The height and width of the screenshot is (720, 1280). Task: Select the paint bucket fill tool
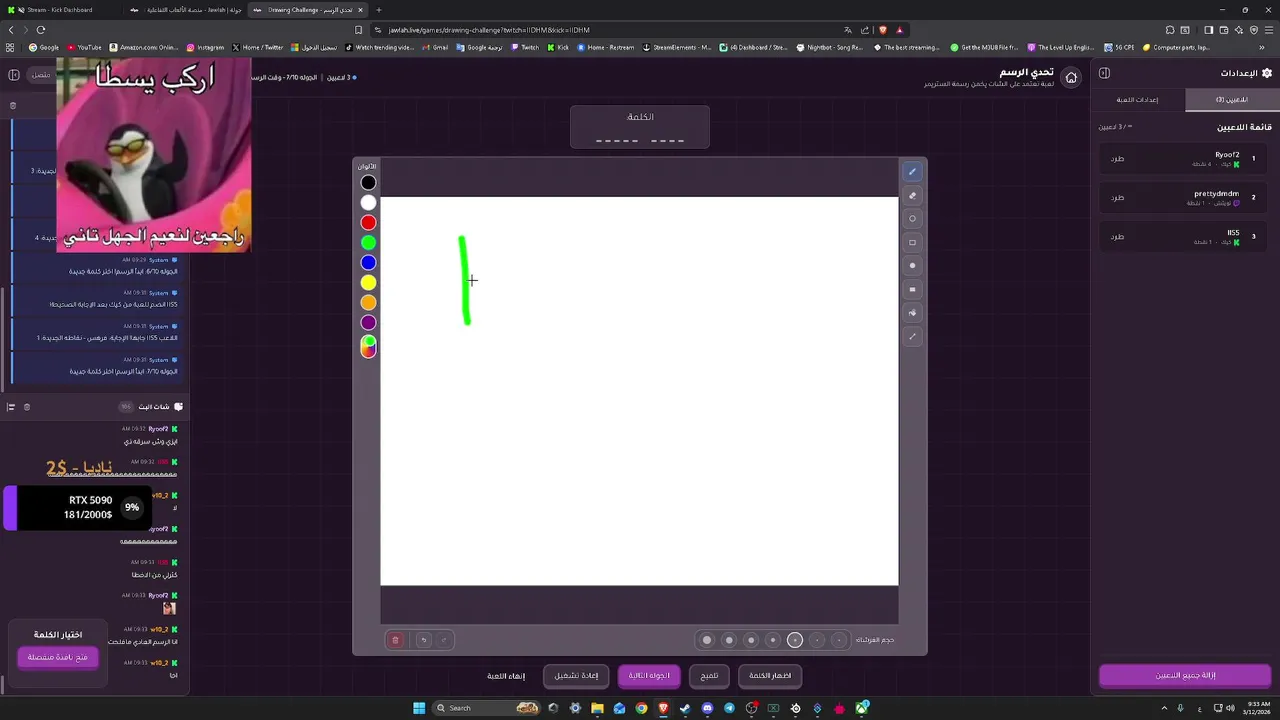[912, 313]
